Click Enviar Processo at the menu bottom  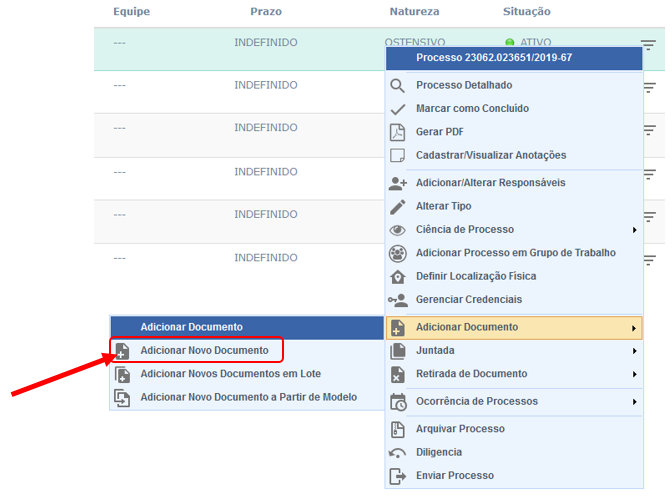click(x=454, y=476)
